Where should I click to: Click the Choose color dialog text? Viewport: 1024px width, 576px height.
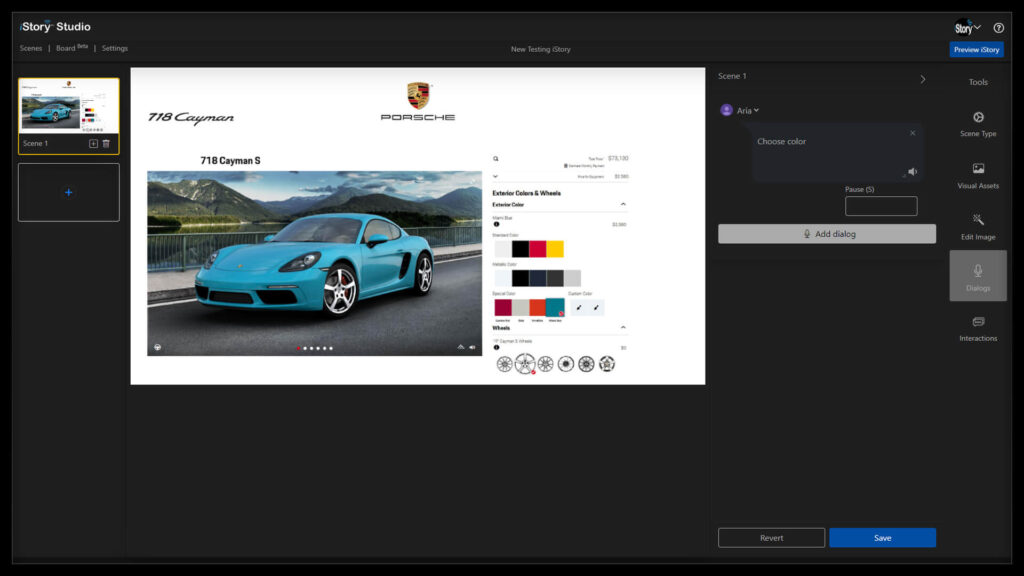781,142
